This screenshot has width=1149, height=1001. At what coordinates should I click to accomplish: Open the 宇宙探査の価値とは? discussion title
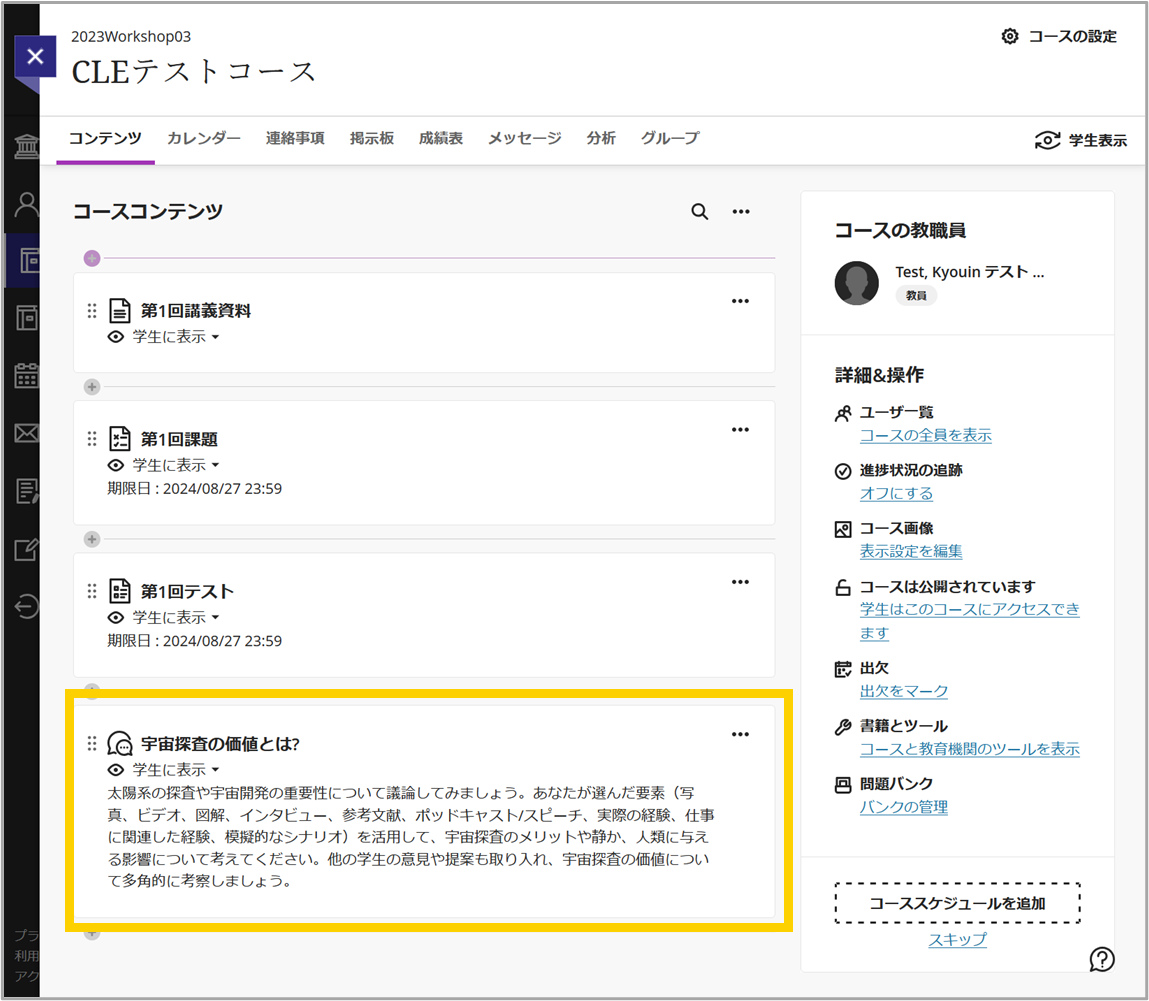click(x=221, y=744)
